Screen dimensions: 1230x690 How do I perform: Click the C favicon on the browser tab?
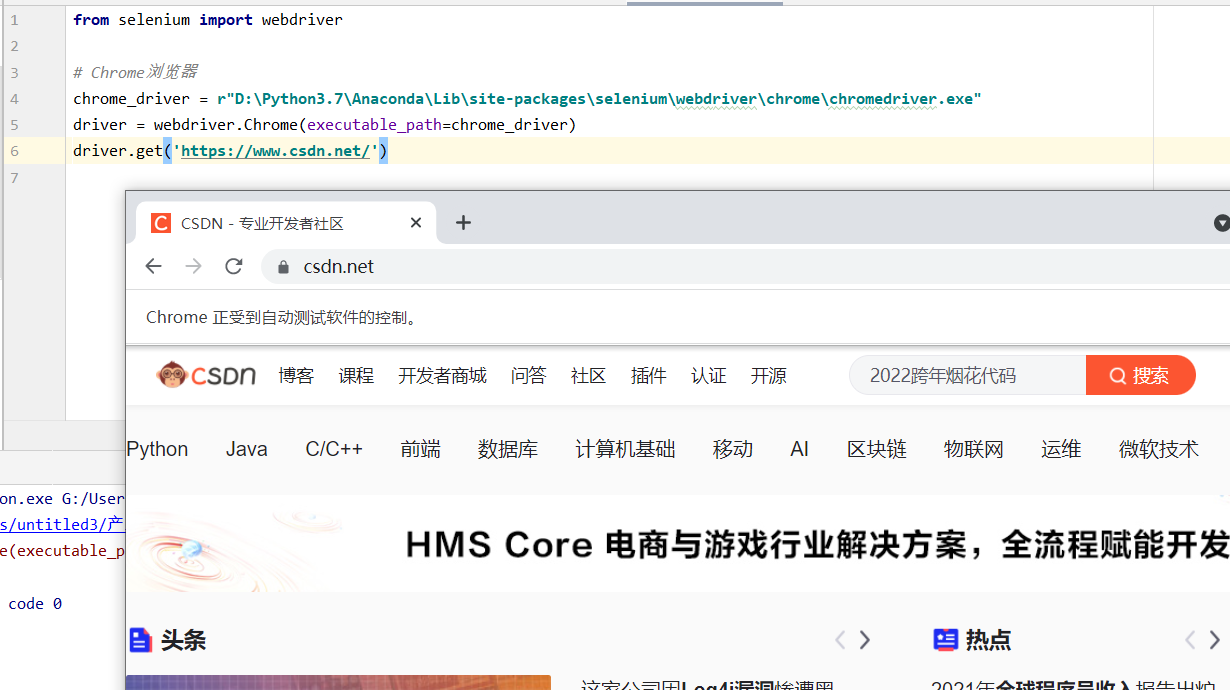click(x=161, y=222)
